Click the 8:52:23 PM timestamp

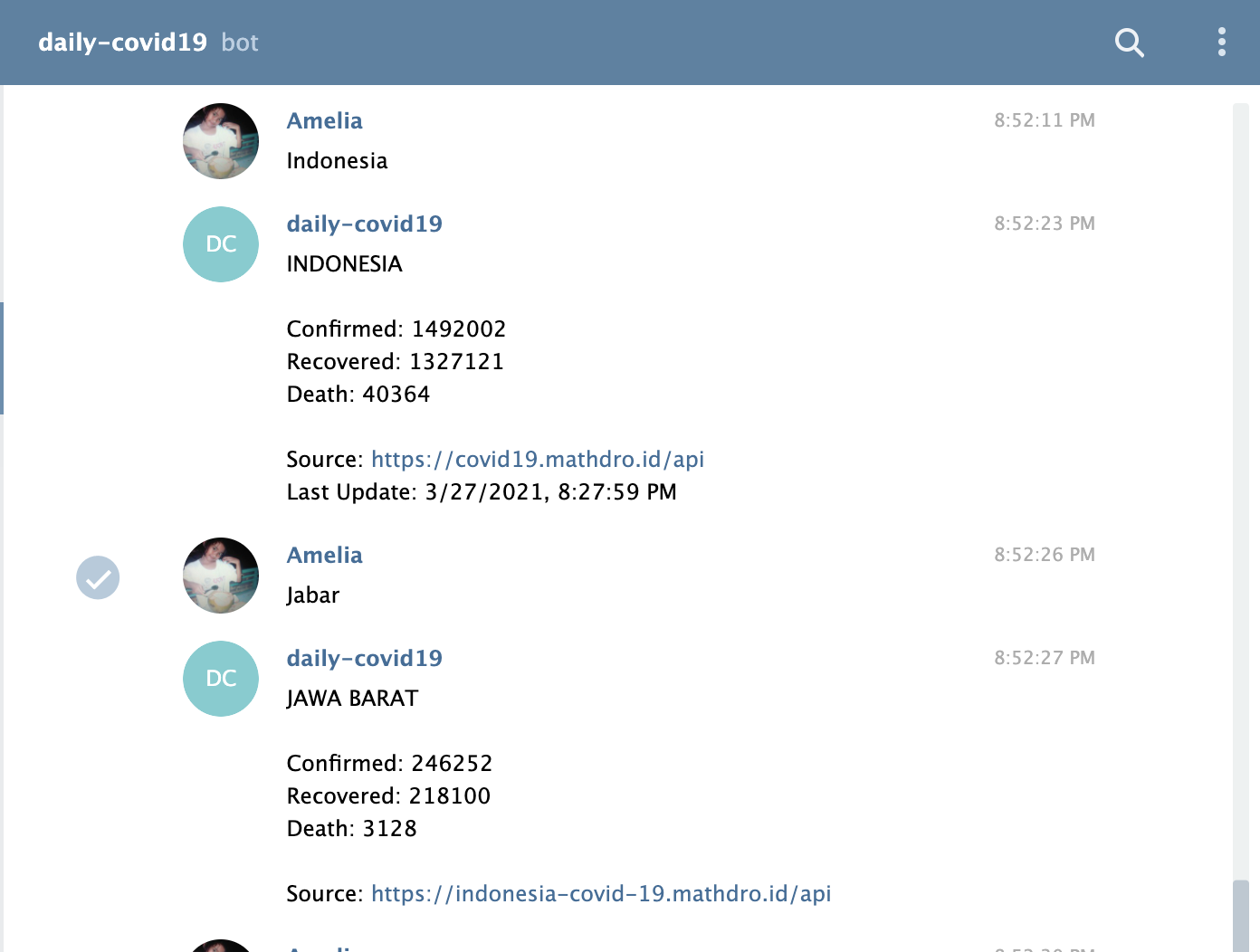tap(1045, 224)
